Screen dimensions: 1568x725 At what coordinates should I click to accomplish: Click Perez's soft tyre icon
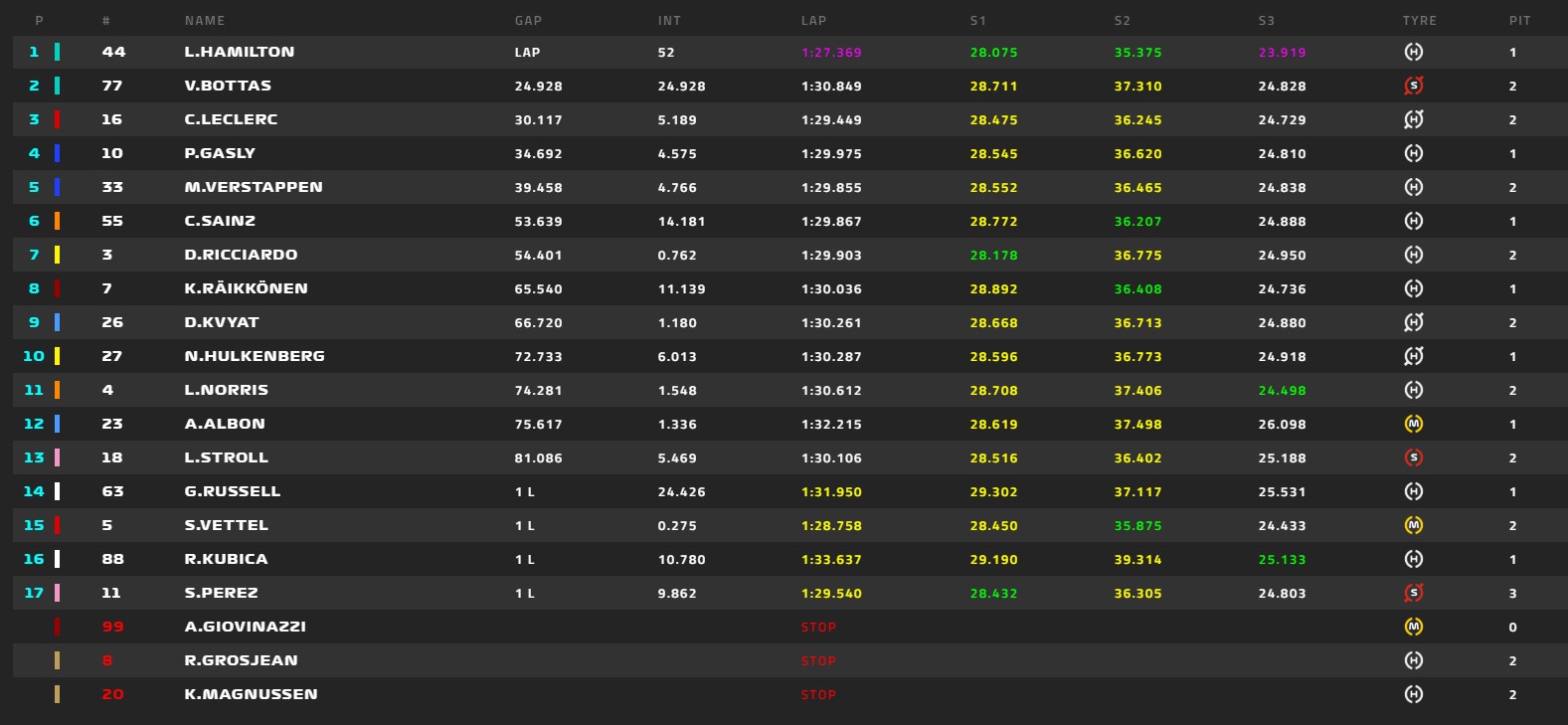click(x=1413, y=593)
